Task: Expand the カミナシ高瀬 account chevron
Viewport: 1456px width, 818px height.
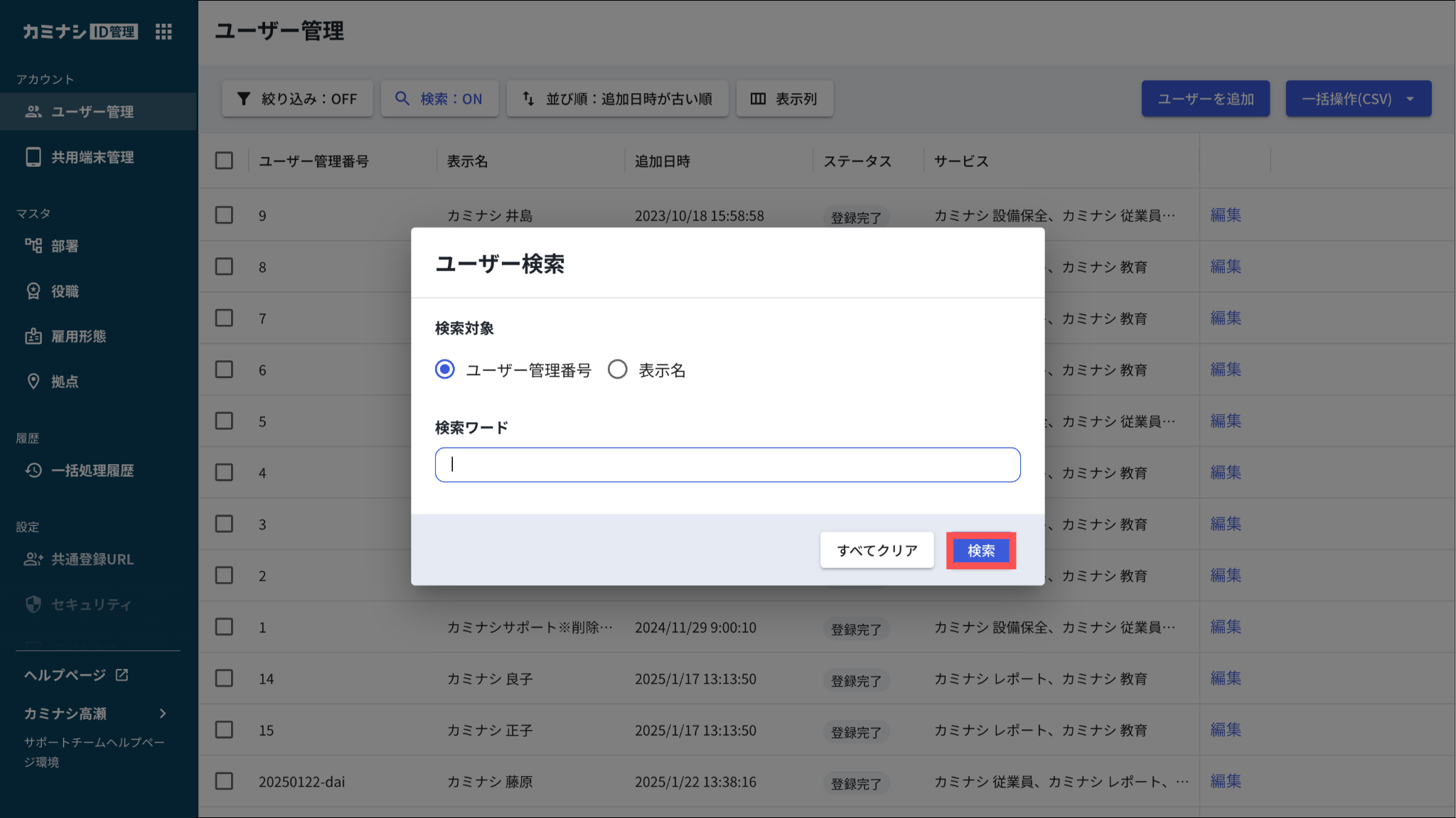Action: 163,714
